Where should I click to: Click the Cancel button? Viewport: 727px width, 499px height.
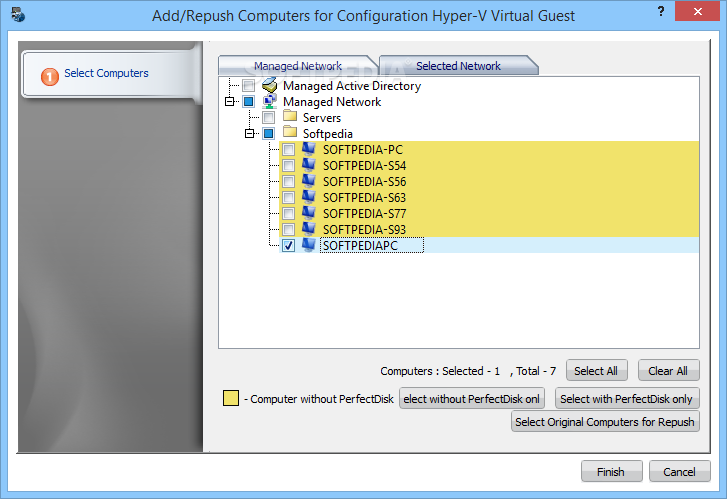pyautogui.click(x=679, y=472)
